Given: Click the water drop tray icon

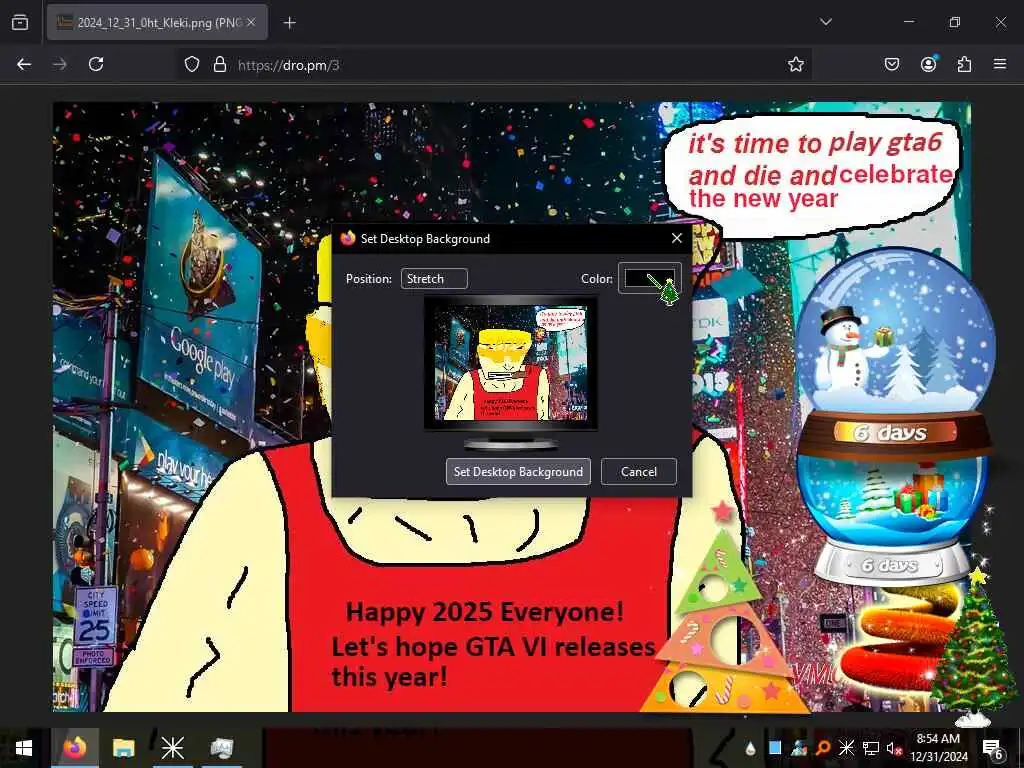Looking at the screenshot, I should tap(750, 748).
